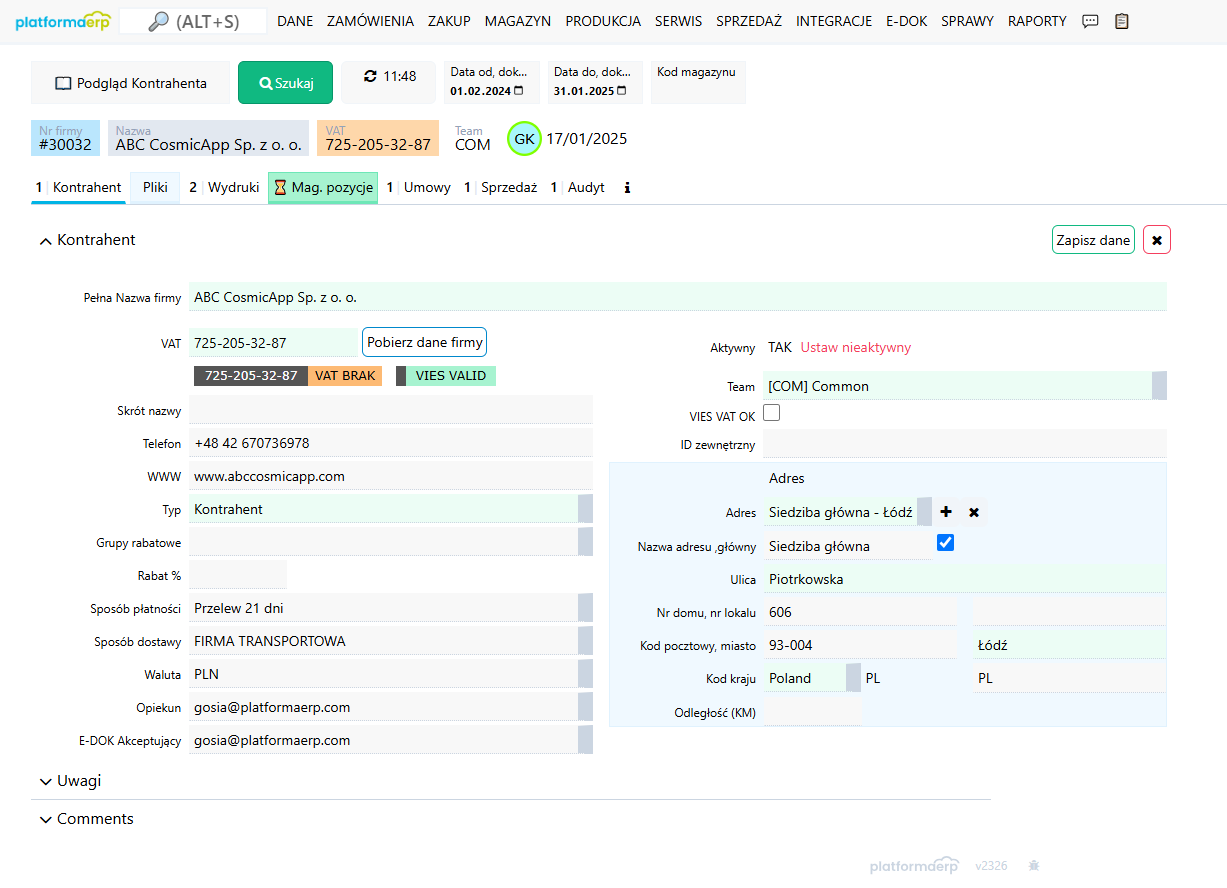Open the MAGAZYN menu
Viewport: 1227px width, 888px height.
coord(517,21)
